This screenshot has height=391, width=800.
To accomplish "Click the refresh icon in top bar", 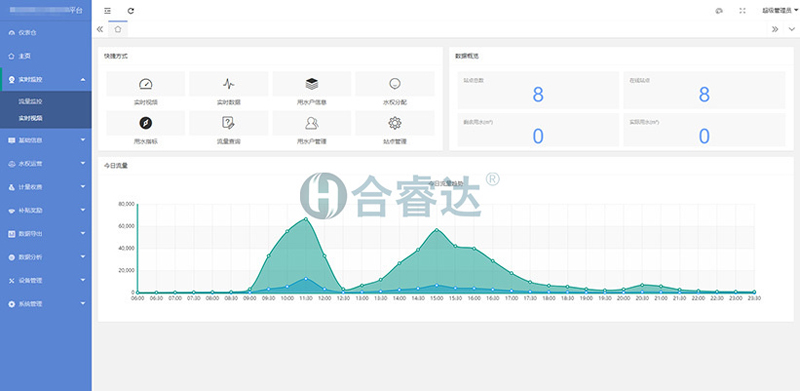I will coord(131,11).
